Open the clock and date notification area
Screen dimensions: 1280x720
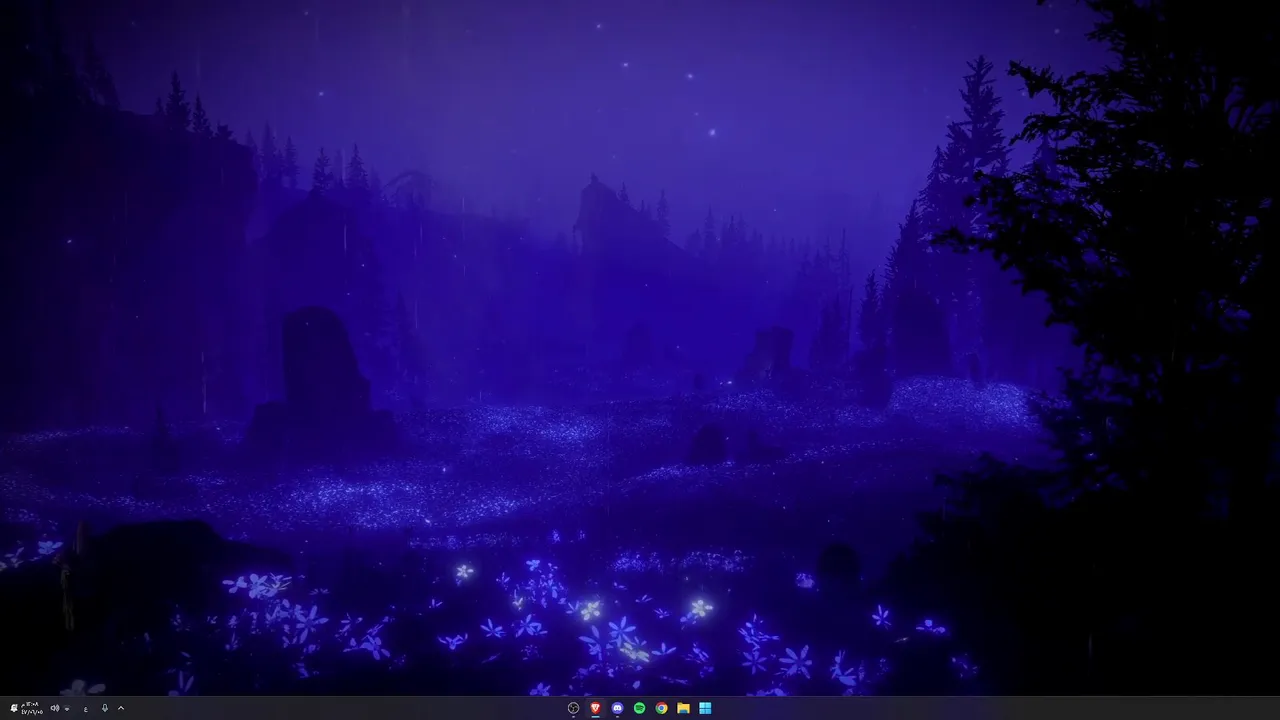point(29,708)
